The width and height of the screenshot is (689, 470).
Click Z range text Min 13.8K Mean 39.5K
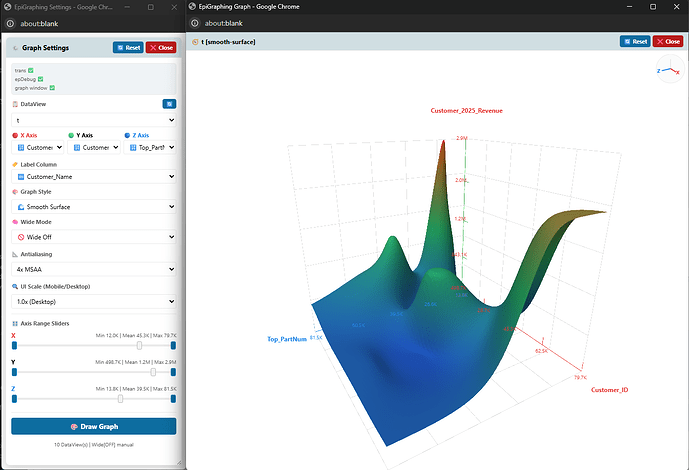point(136,389)
